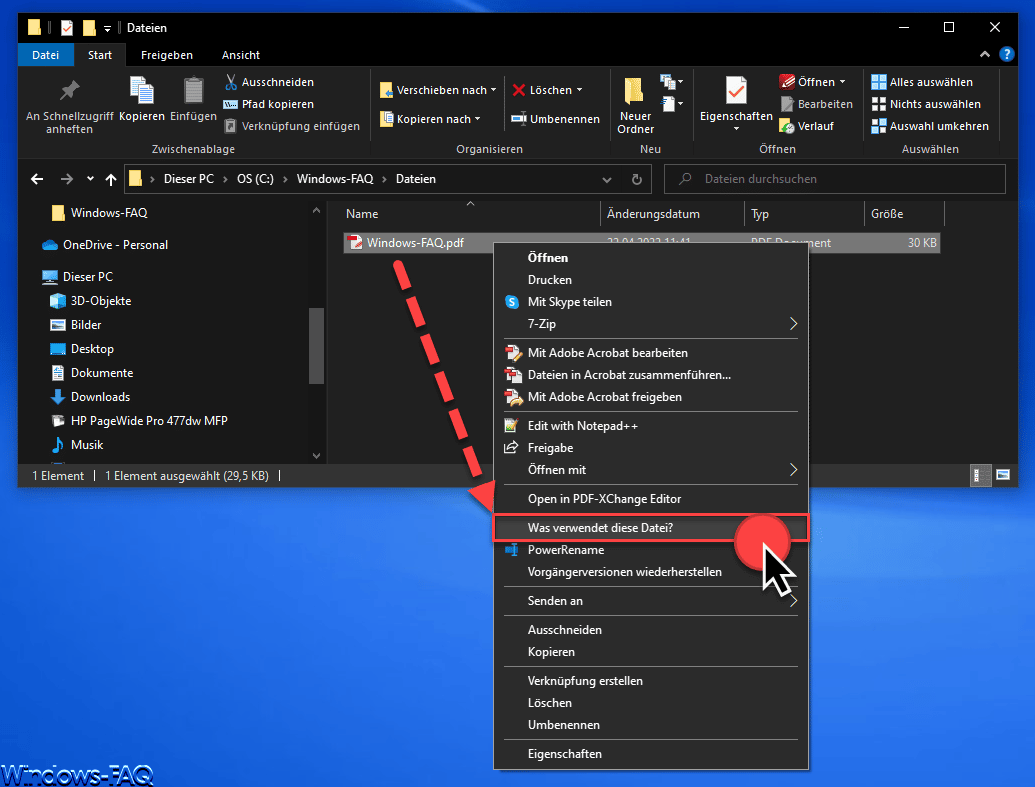
Task: Open Löschen dropdown in ribbon
Action: pos(548,90)
